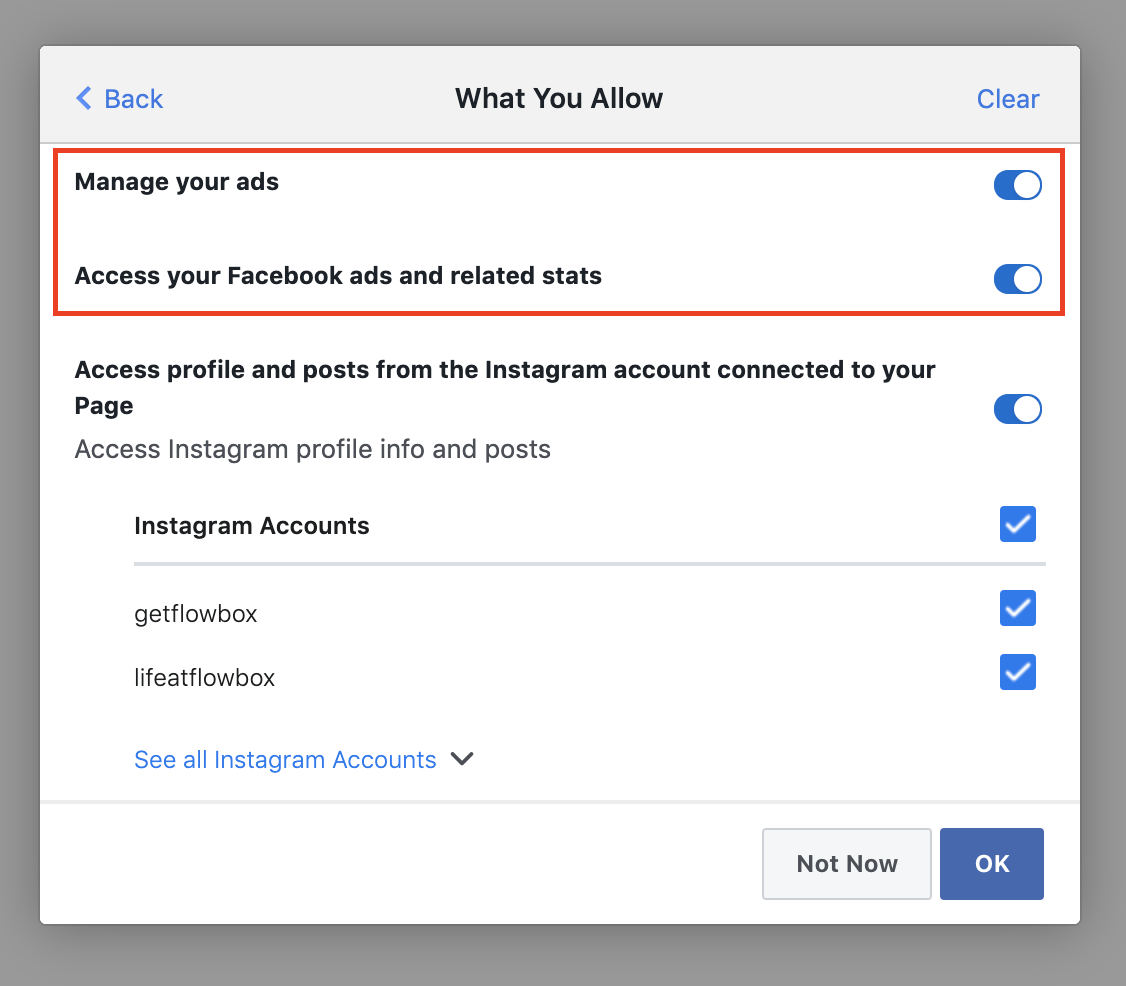Click the Back text link

(133, 99)
